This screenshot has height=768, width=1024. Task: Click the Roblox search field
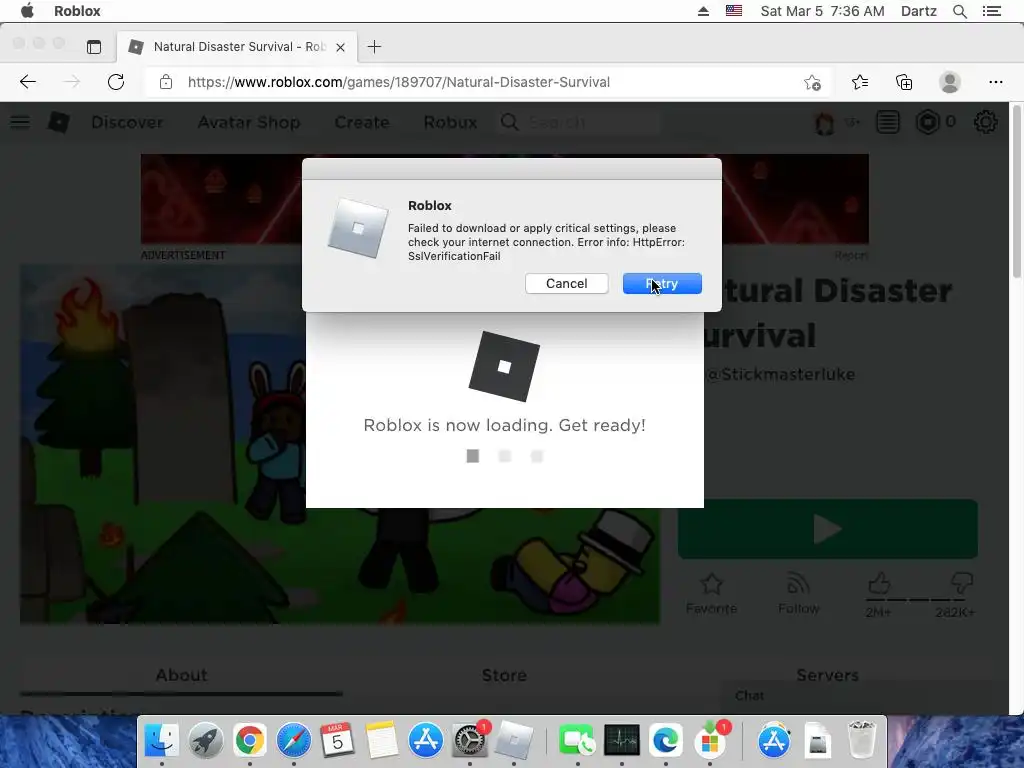click(x=581, y=122)
